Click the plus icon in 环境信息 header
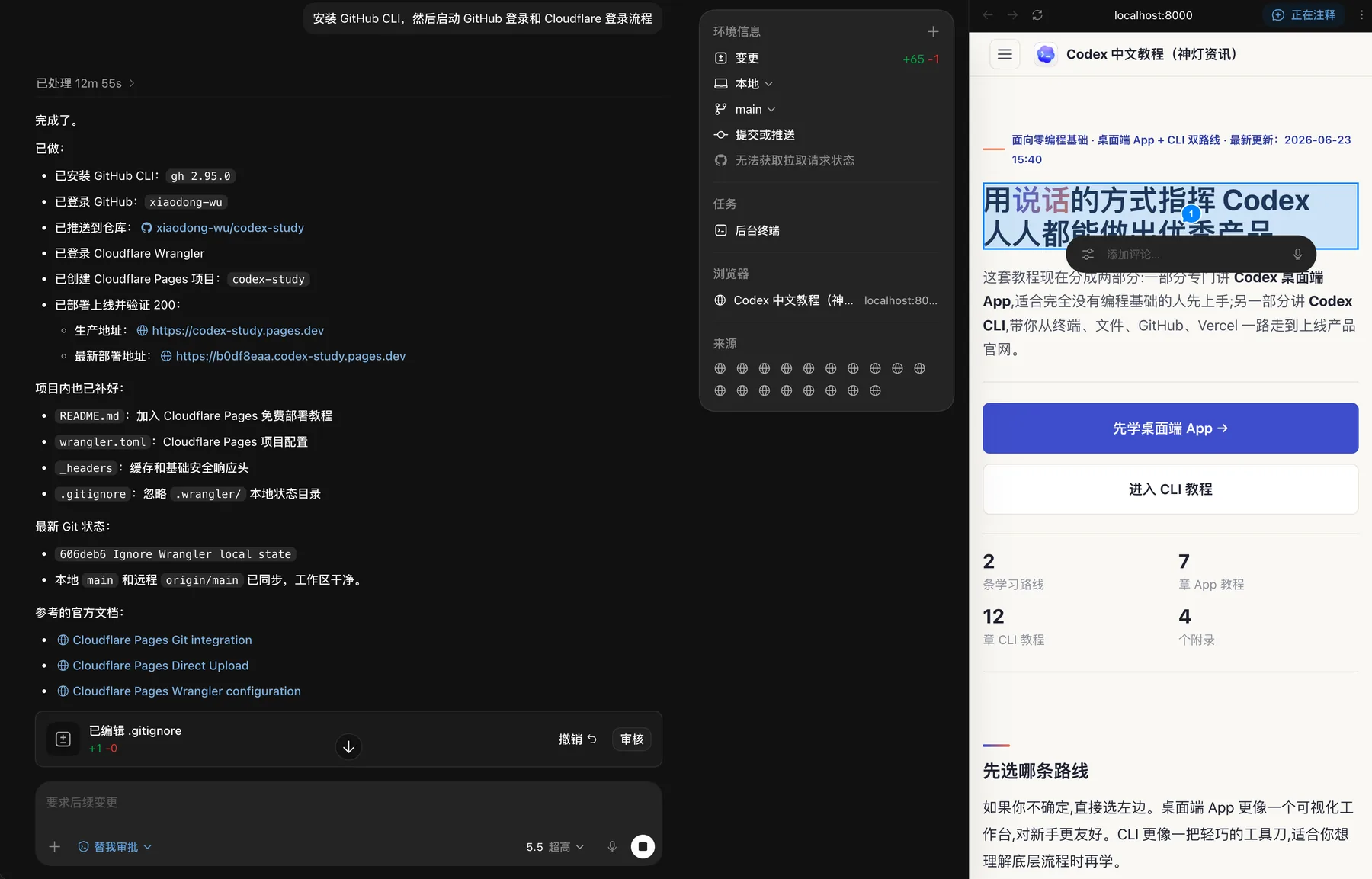This screenshot has width=1372, height=879. click(933, 31)
